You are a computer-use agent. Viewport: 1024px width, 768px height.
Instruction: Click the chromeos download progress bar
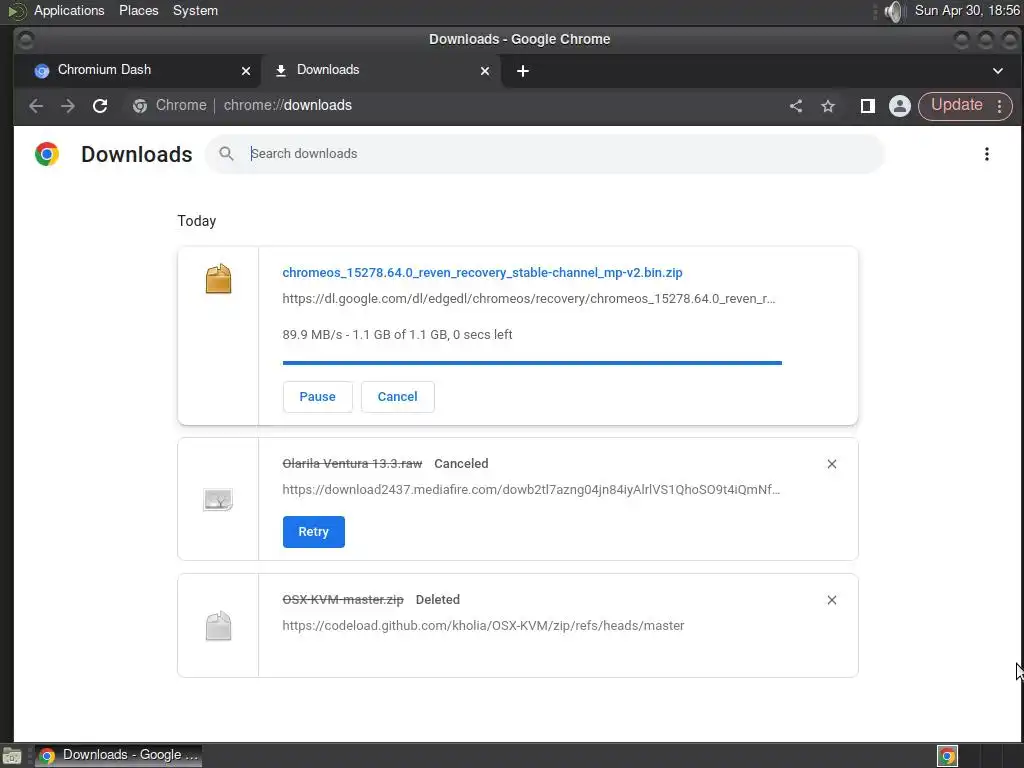(532, 362)
